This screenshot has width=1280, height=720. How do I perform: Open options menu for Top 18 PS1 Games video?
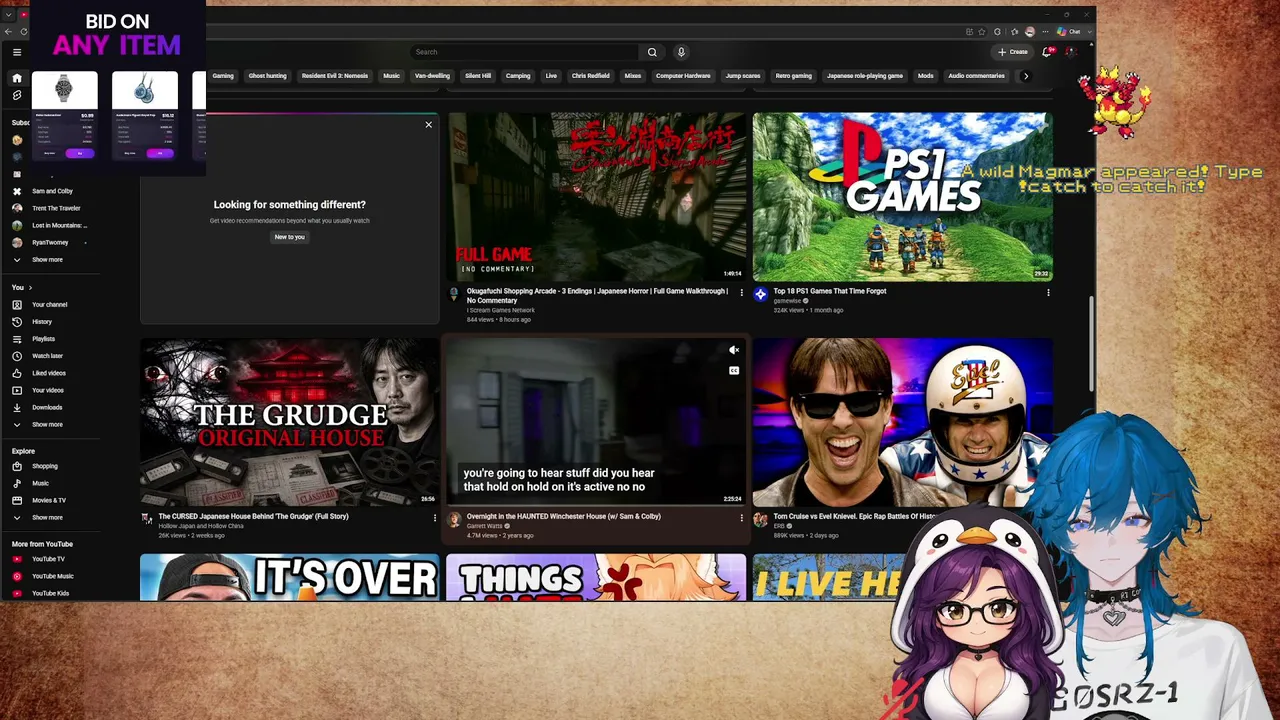pos(1048,293)
